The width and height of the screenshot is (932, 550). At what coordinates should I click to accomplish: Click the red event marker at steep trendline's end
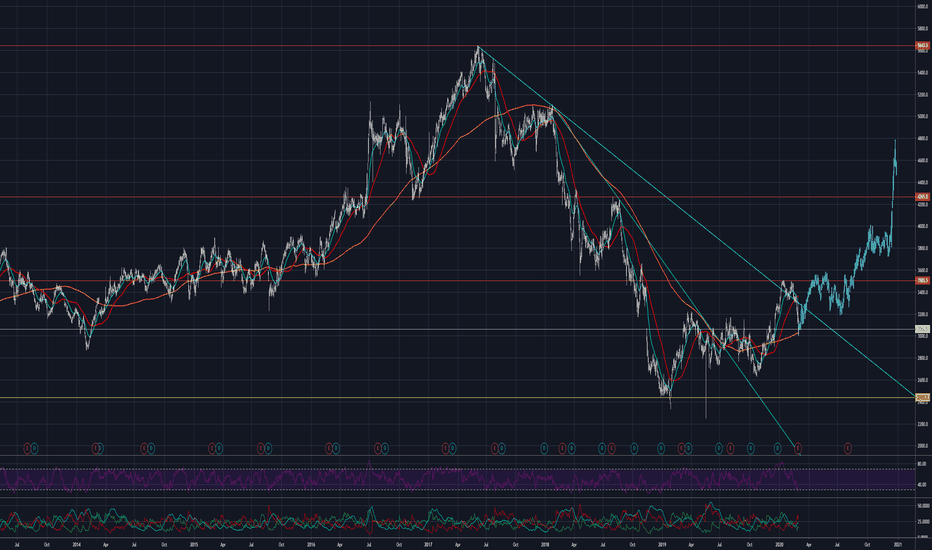pos(798,448)
